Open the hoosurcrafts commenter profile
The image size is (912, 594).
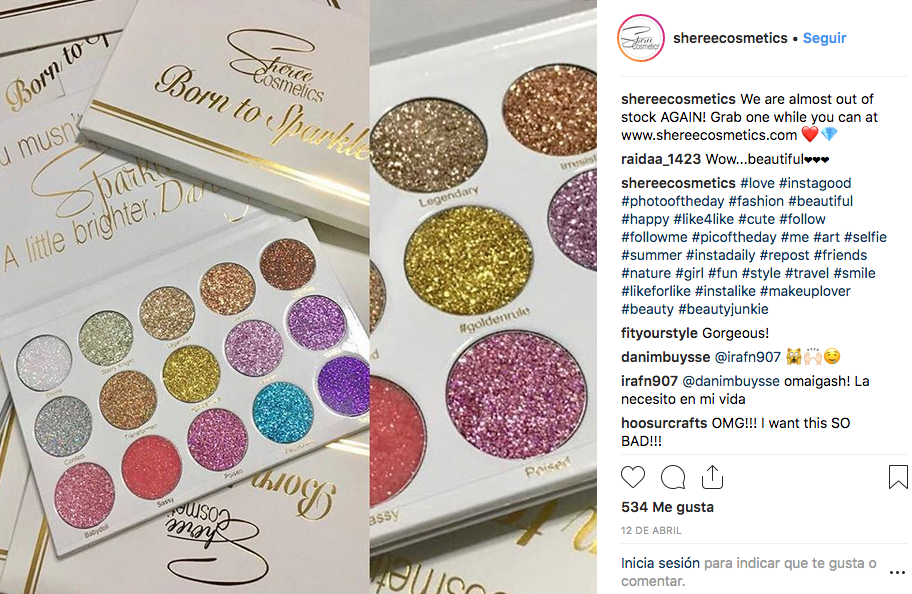(664, 423)
